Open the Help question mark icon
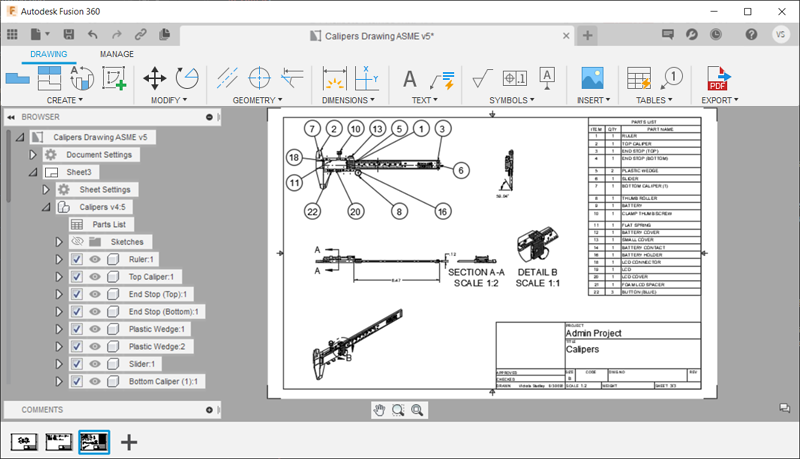The height and width of the screenshot is (459, 800). pos(751,34)
